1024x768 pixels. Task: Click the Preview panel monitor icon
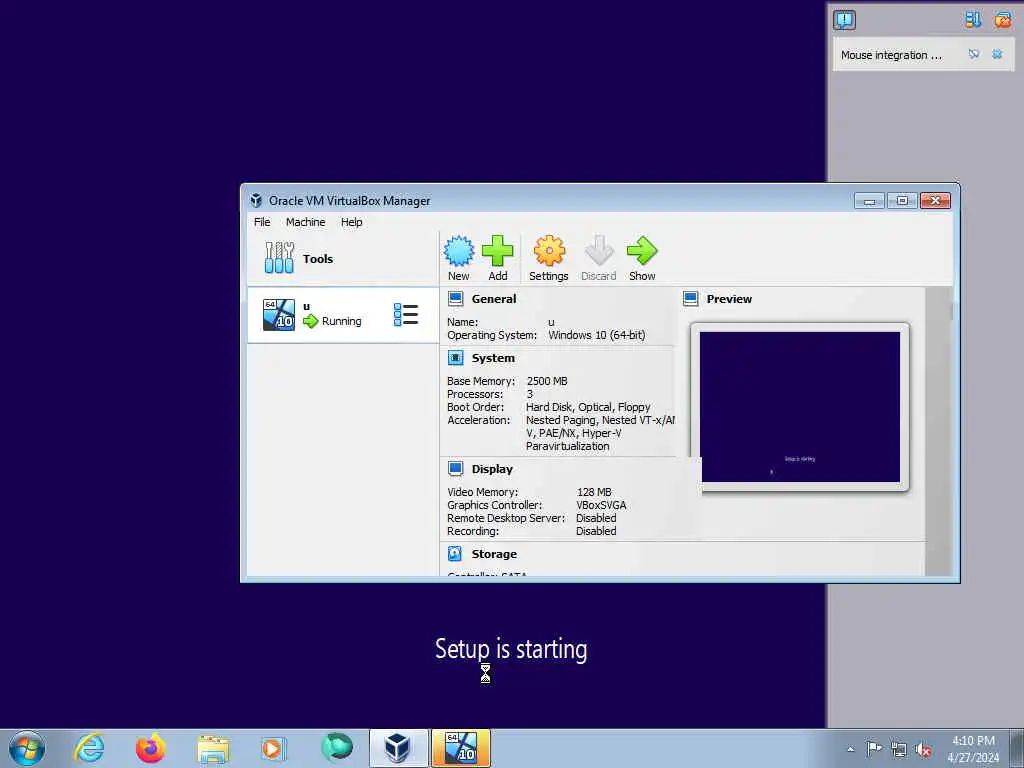pos(690,299)
